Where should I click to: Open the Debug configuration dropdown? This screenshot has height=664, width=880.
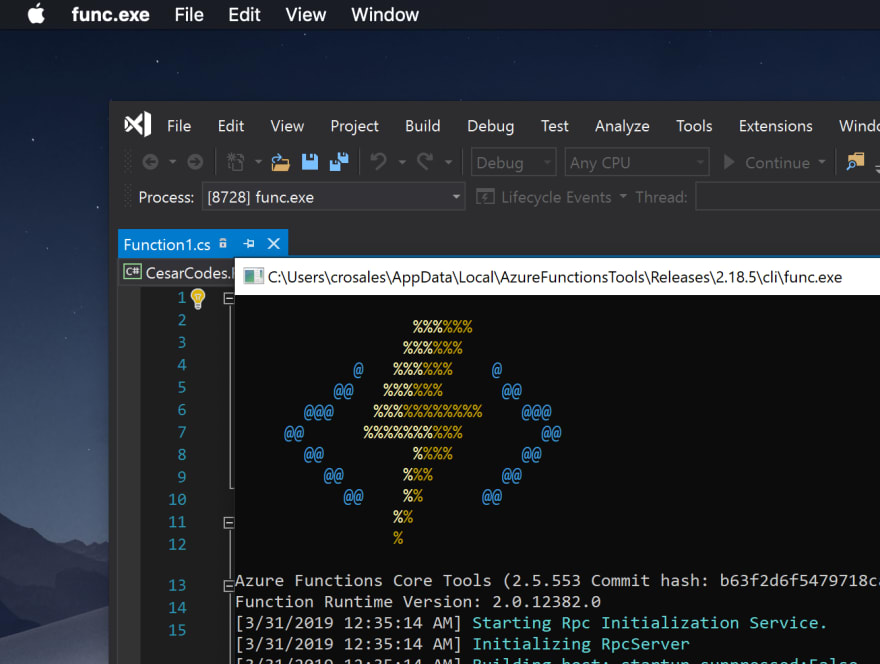[514, 163]
